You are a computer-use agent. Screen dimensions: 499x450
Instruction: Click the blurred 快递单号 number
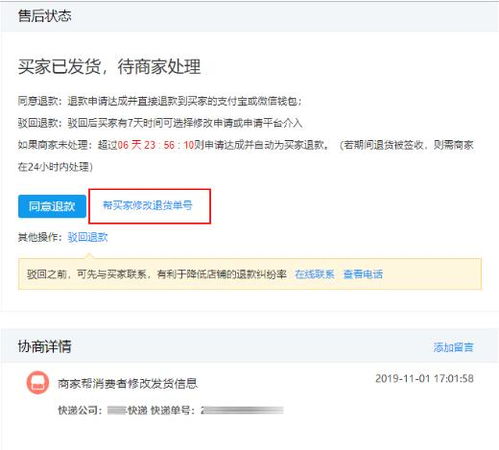[242, 410]
